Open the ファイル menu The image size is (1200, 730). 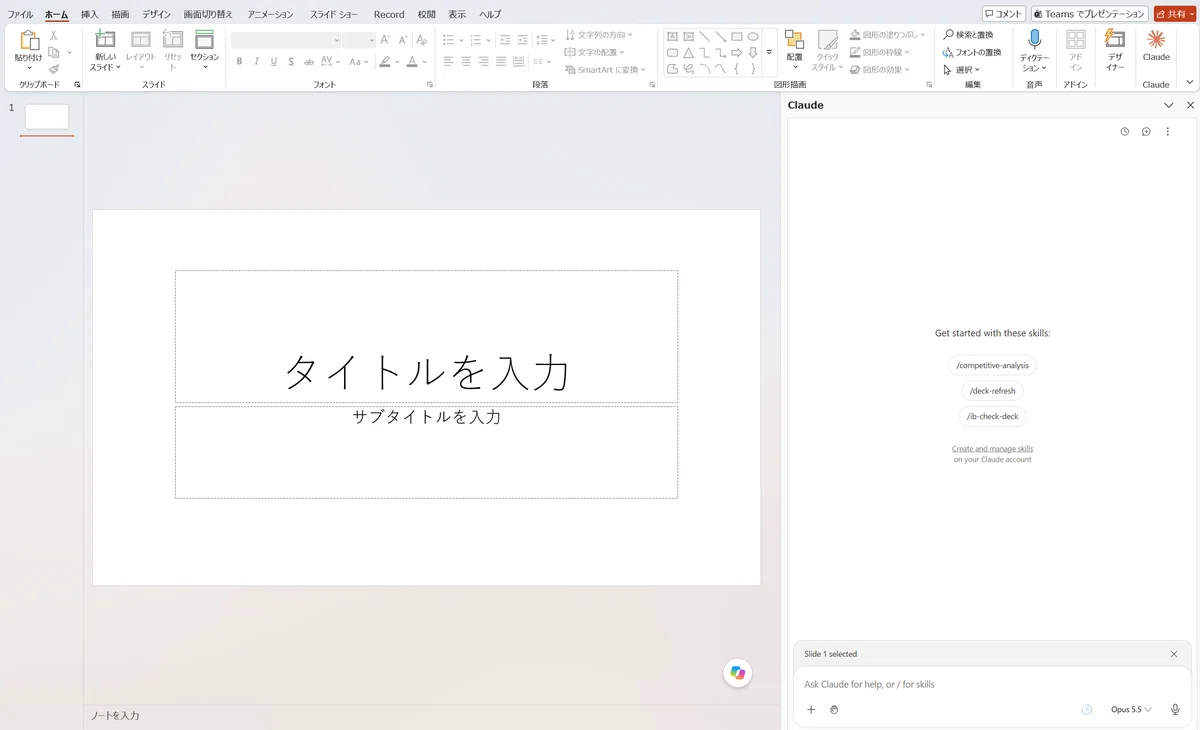coord(20,15)
